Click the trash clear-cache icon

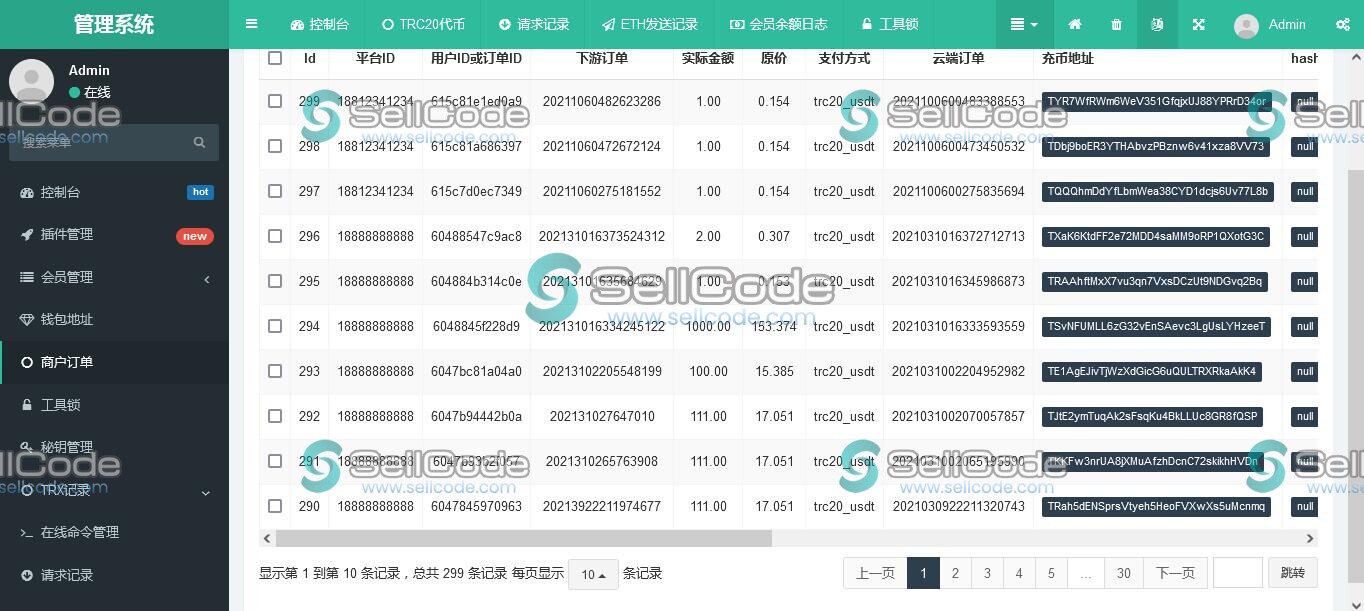pos(1116,24)
